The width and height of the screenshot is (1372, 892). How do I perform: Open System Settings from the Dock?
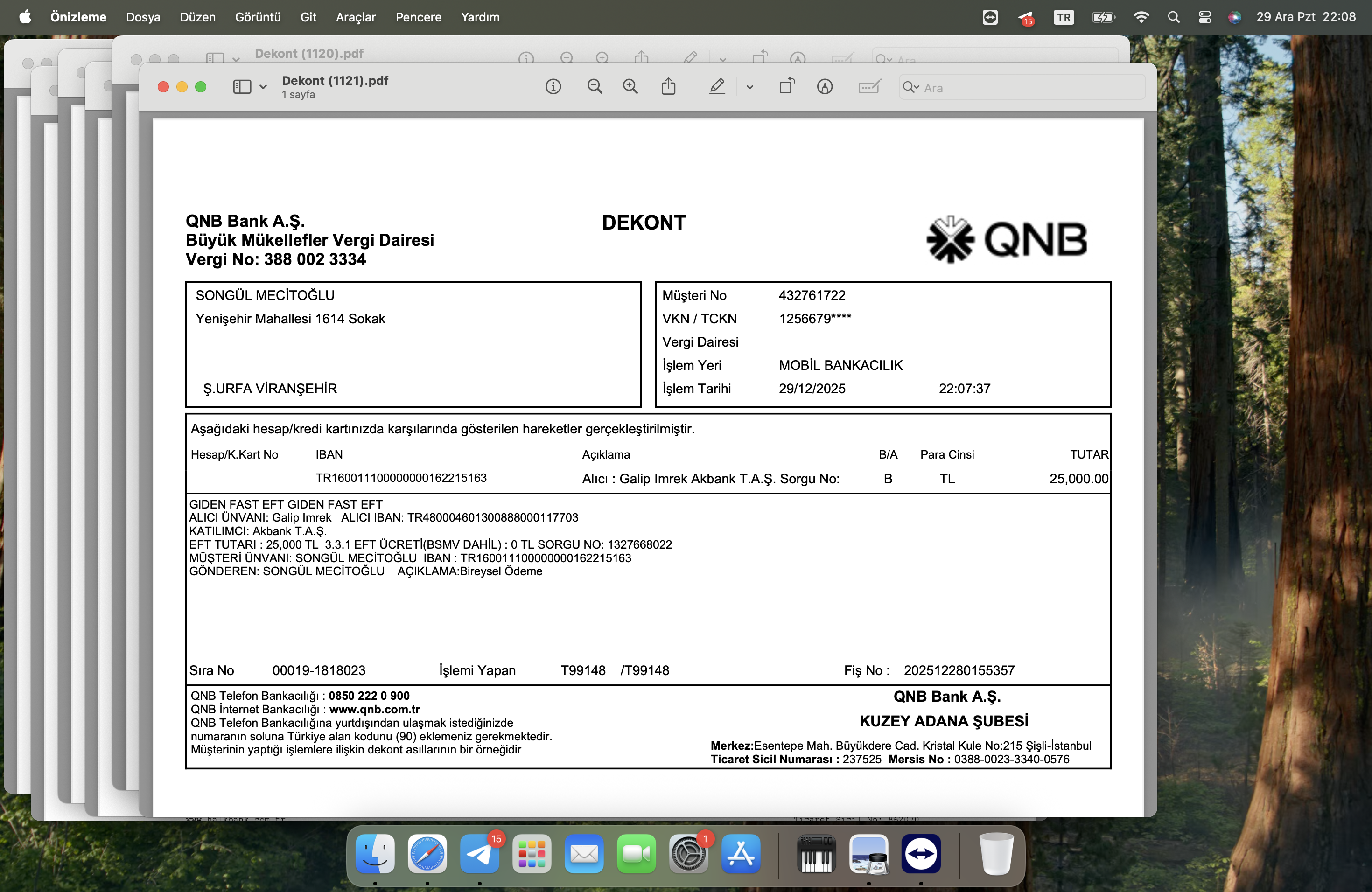(688, 853)
